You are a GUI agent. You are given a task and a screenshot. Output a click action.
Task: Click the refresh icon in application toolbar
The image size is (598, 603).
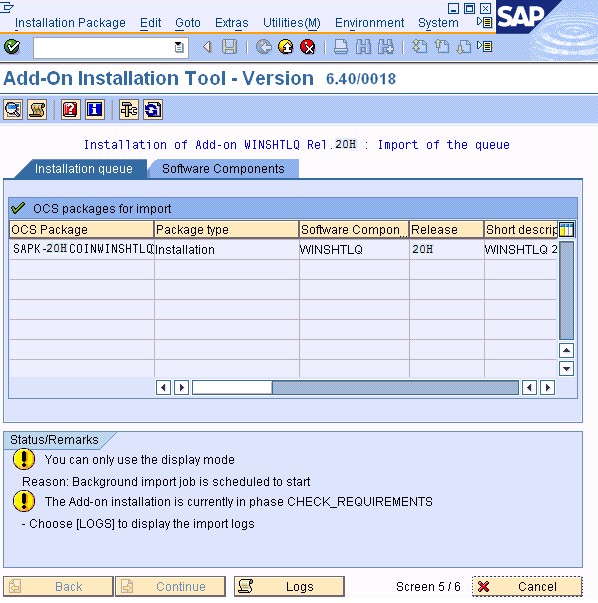[153, 110]
